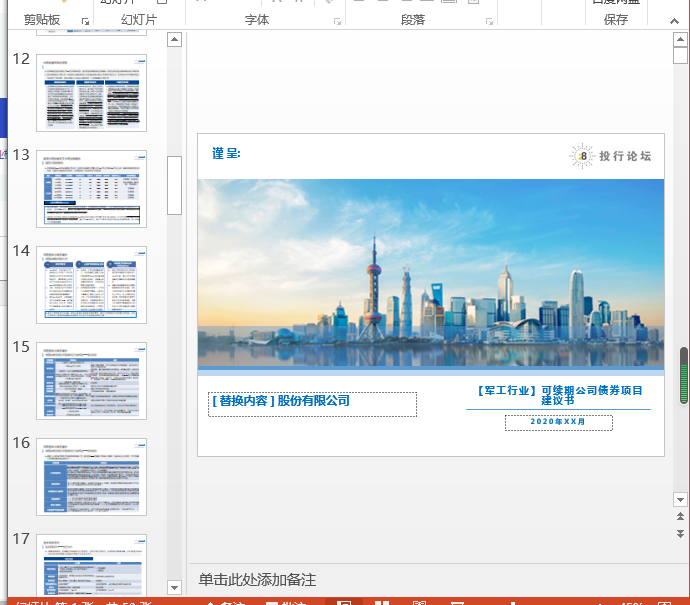Click the thumbnail pane scroll down arrow
The height and width of the screenshot is (605, 690).
point(175,587)
